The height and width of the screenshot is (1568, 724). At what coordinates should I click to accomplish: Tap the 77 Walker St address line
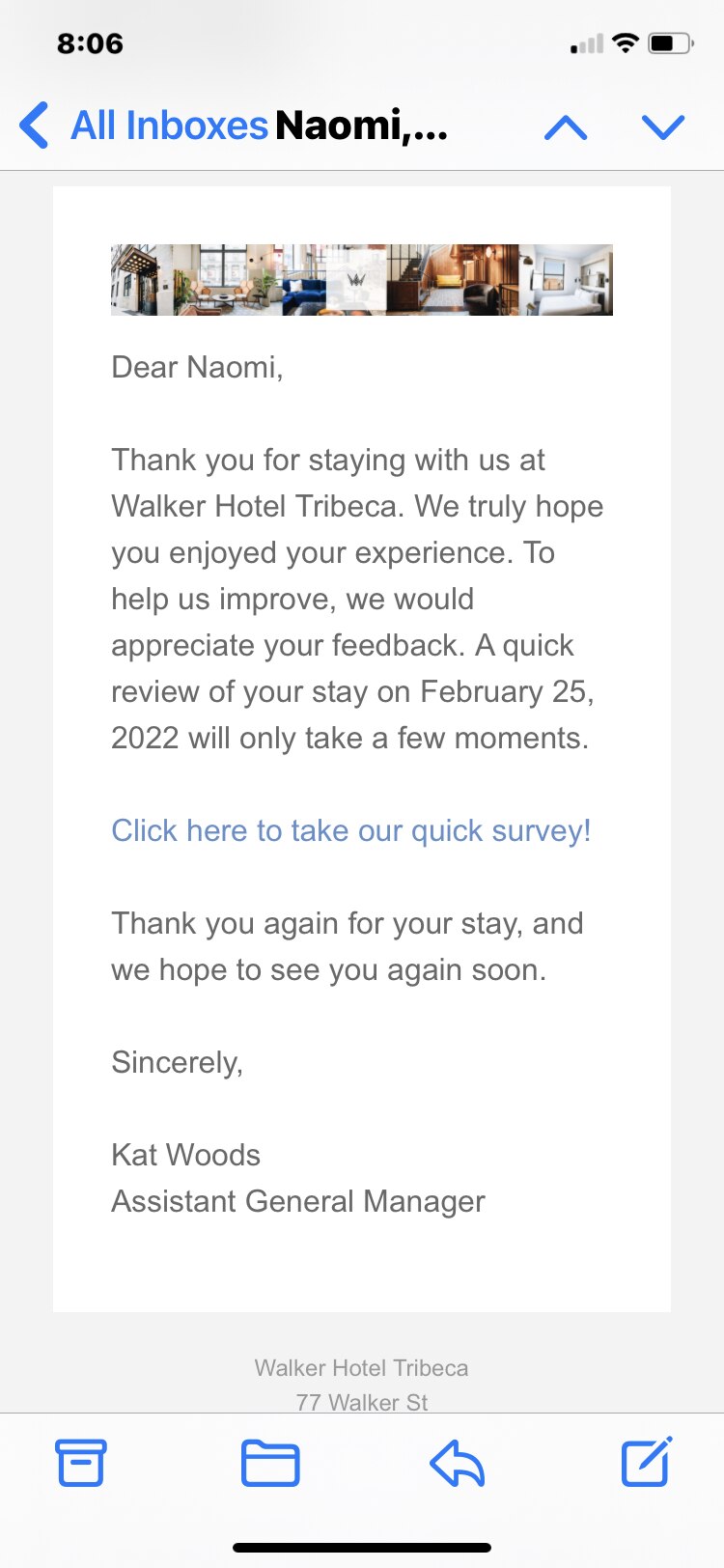(x=361, y=1401)
